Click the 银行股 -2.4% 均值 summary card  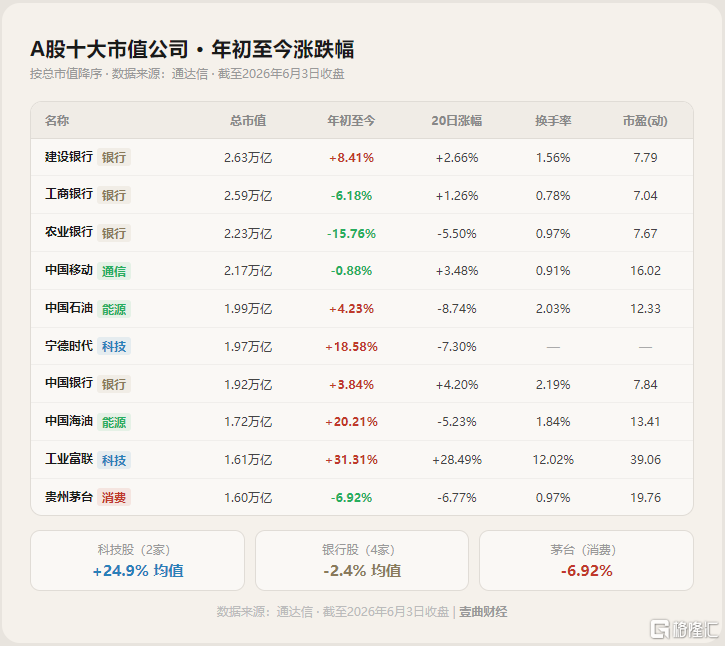tap(362, 560)
